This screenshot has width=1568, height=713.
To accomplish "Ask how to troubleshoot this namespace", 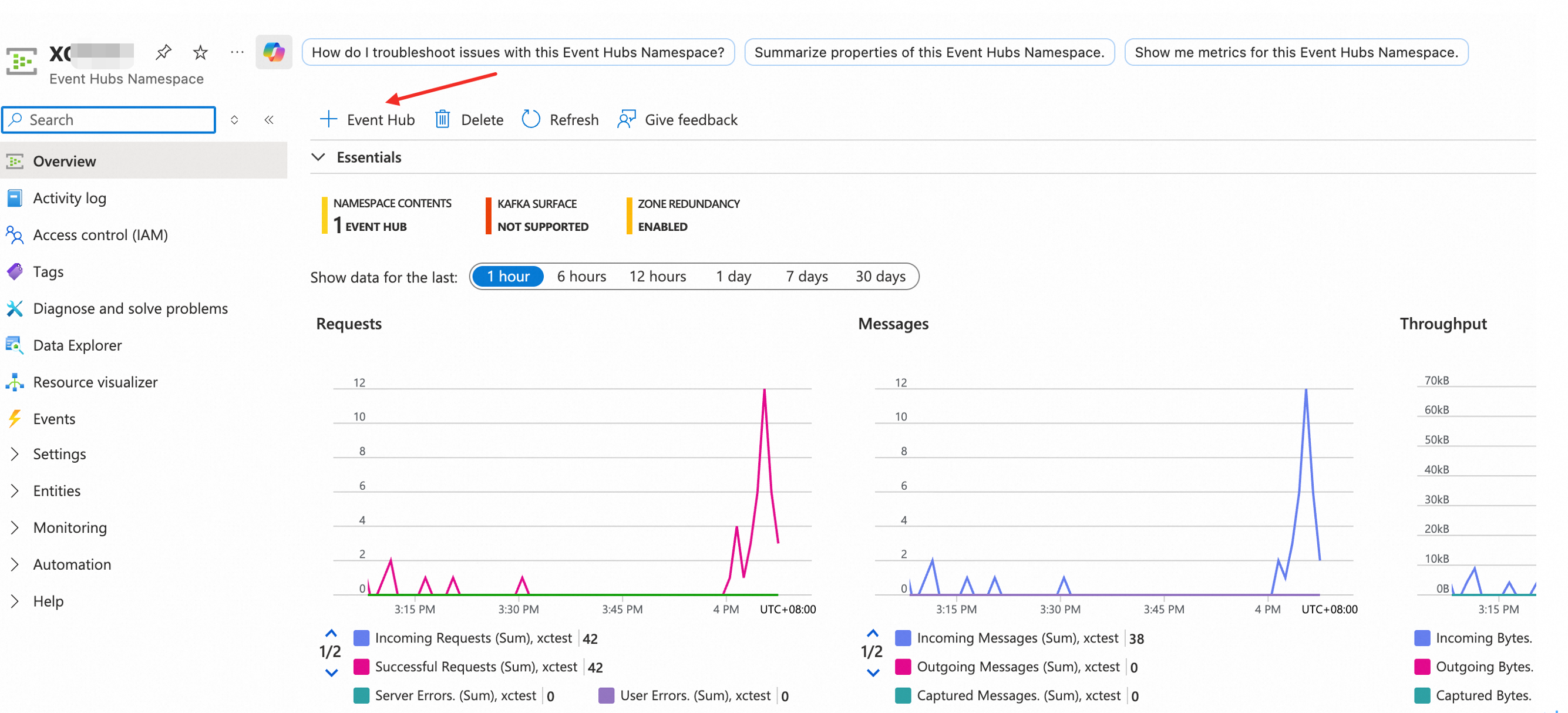I will 518,52.
